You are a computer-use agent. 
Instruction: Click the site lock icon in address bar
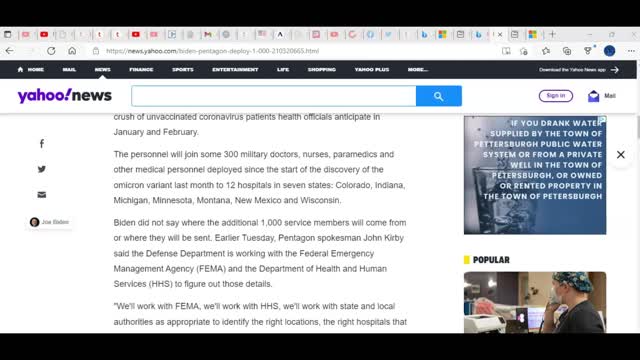pyautogui.click(x=96, y=51)
